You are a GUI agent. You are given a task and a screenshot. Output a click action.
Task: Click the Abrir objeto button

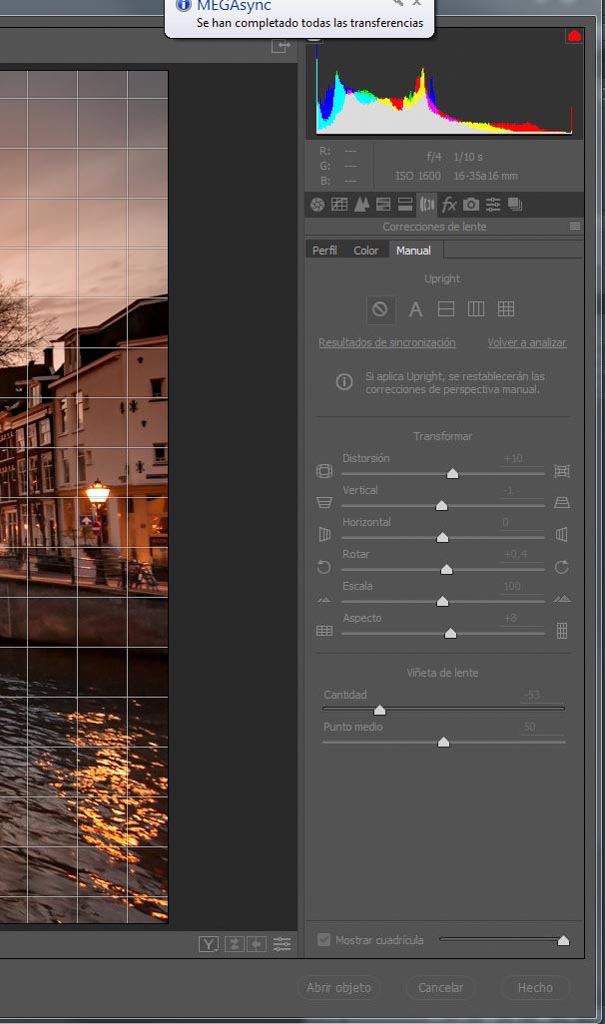tap(339, 988)
